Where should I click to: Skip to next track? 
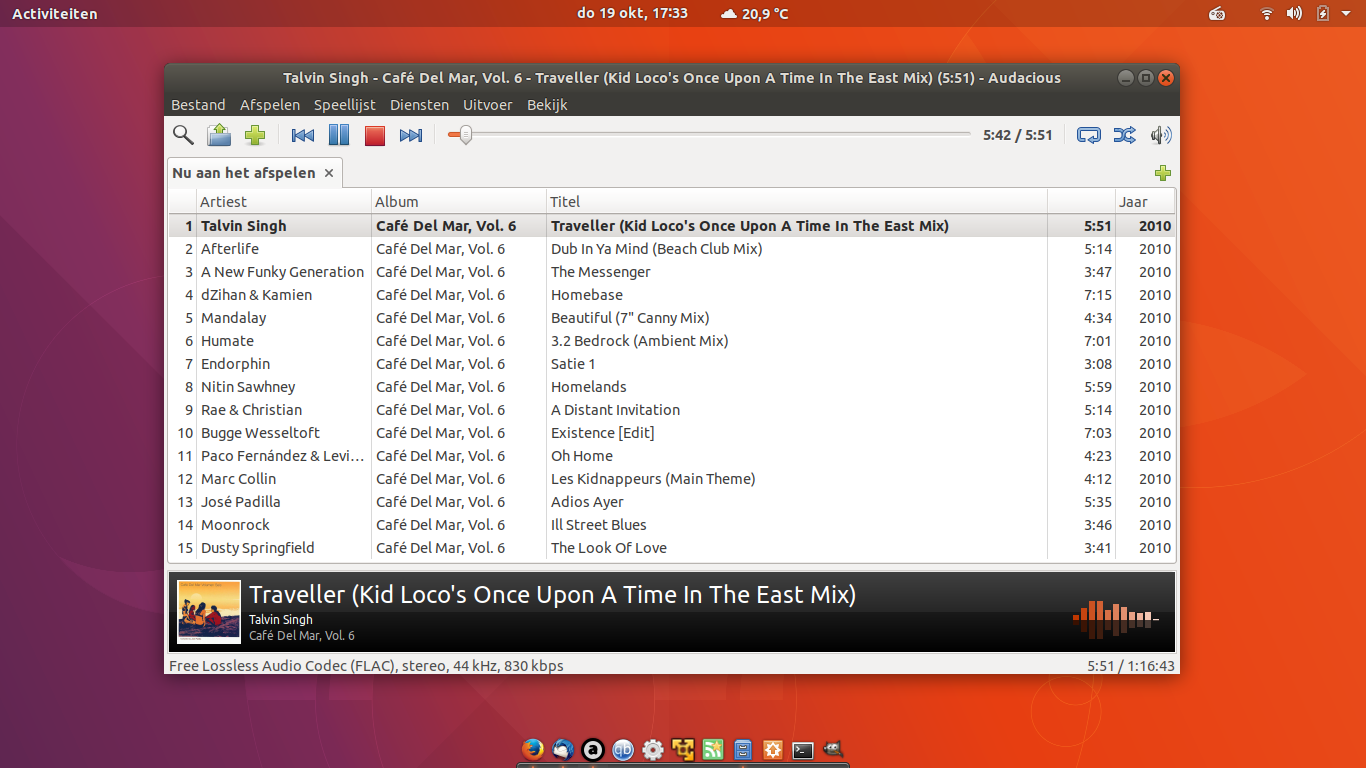coord(411,135)
